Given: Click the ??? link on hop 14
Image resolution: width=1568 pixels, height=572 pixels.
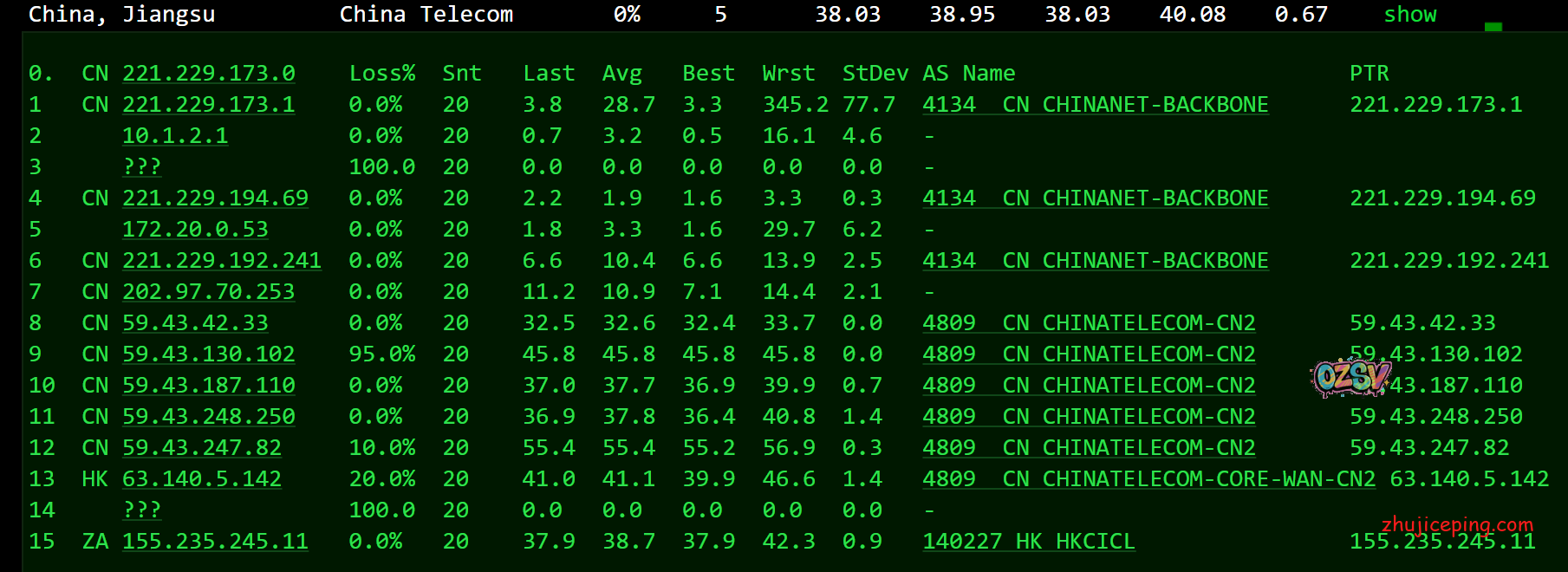Looking at the screenshot, I should pos(142,510).
